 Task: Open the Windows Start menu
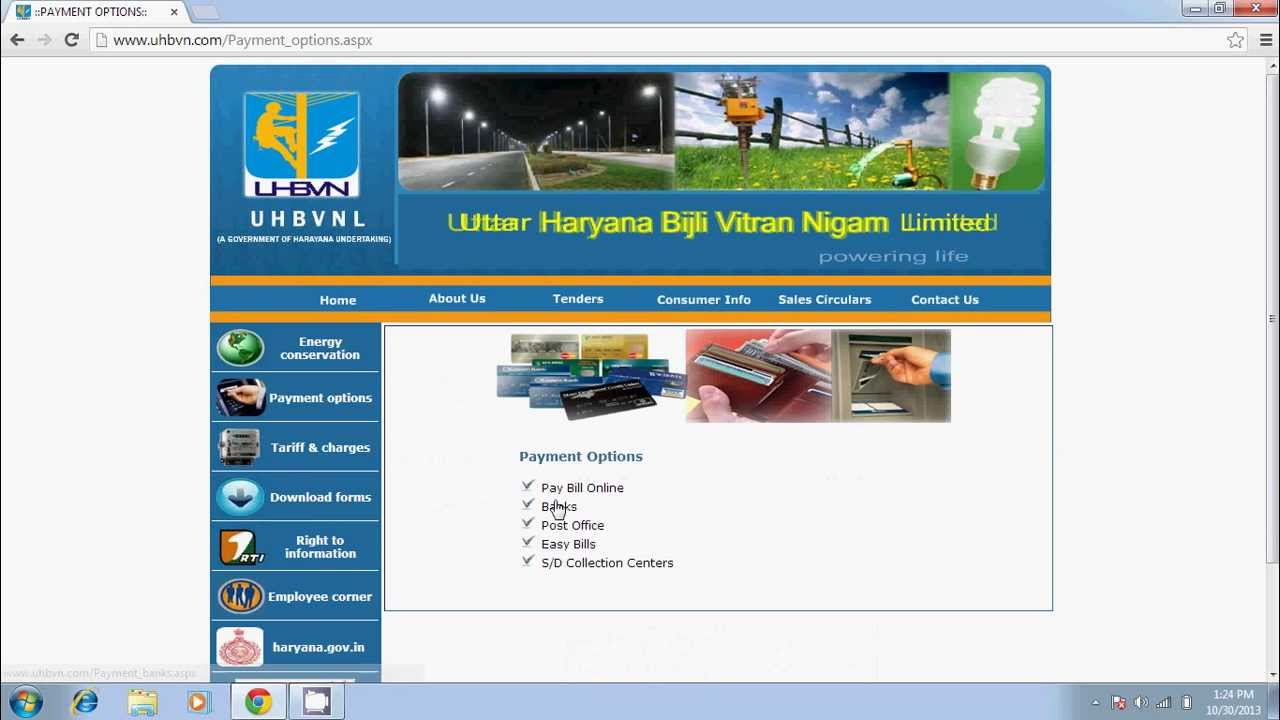(x=26, y=702)
